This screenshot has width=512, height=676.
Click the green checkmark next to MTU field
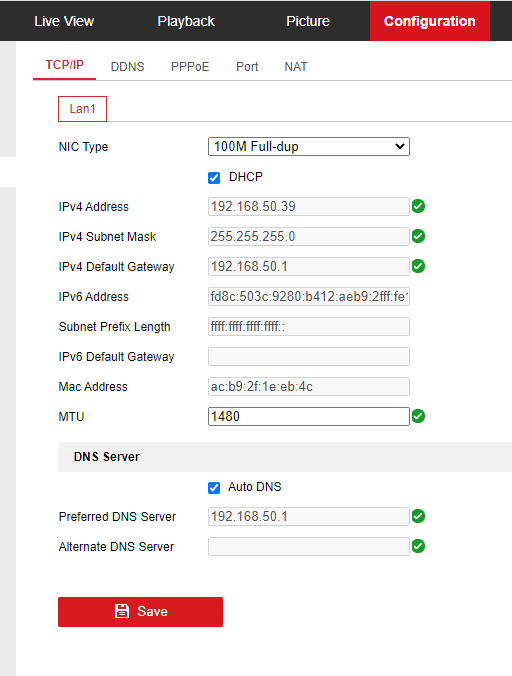click(418, 416)
